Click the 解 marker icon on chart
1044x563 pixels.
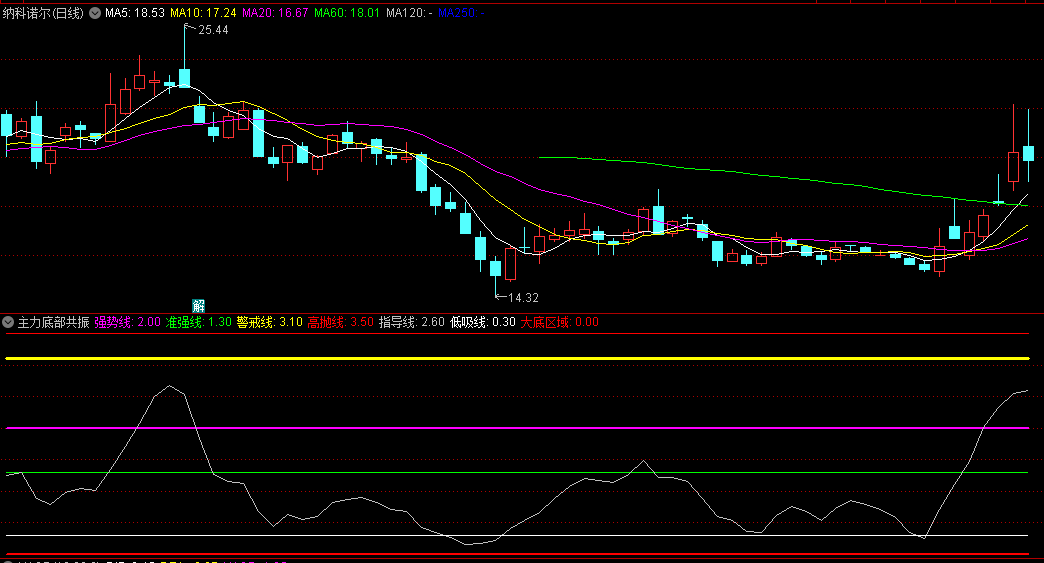pos(198,305)
